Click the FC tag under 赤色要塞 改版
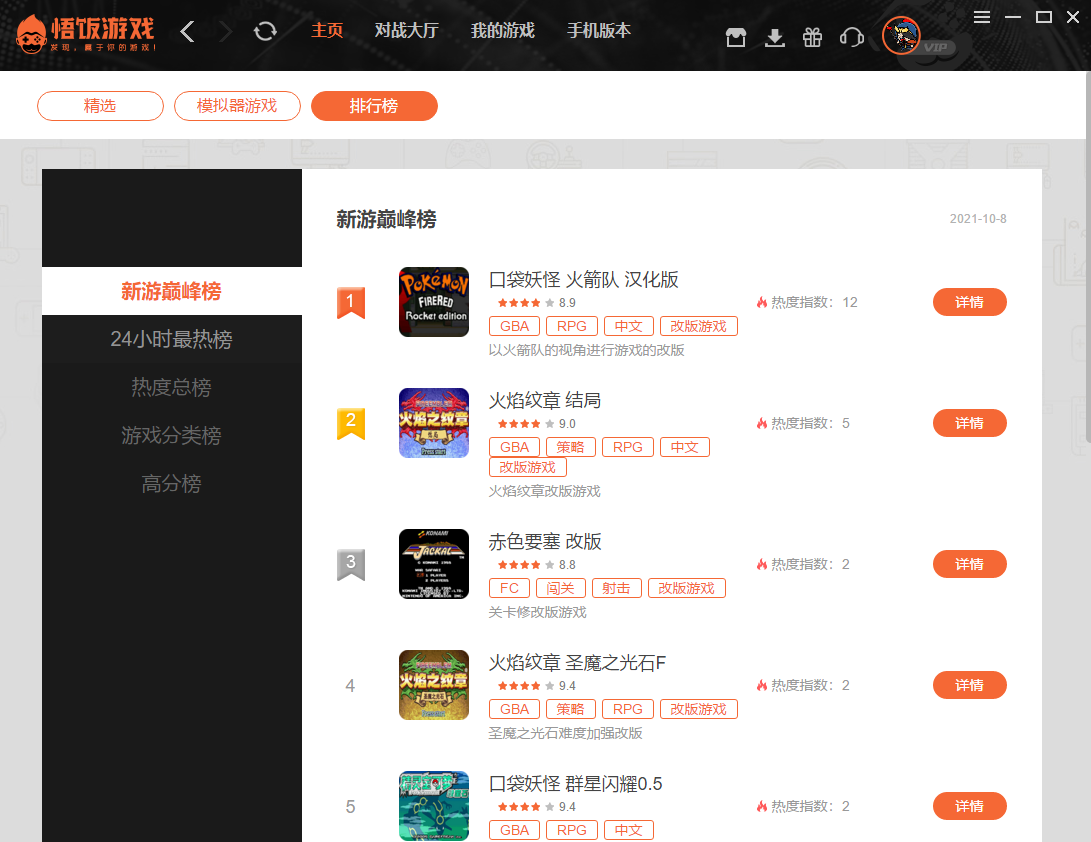The image size is (1091, 842). [x=509, y=589]
